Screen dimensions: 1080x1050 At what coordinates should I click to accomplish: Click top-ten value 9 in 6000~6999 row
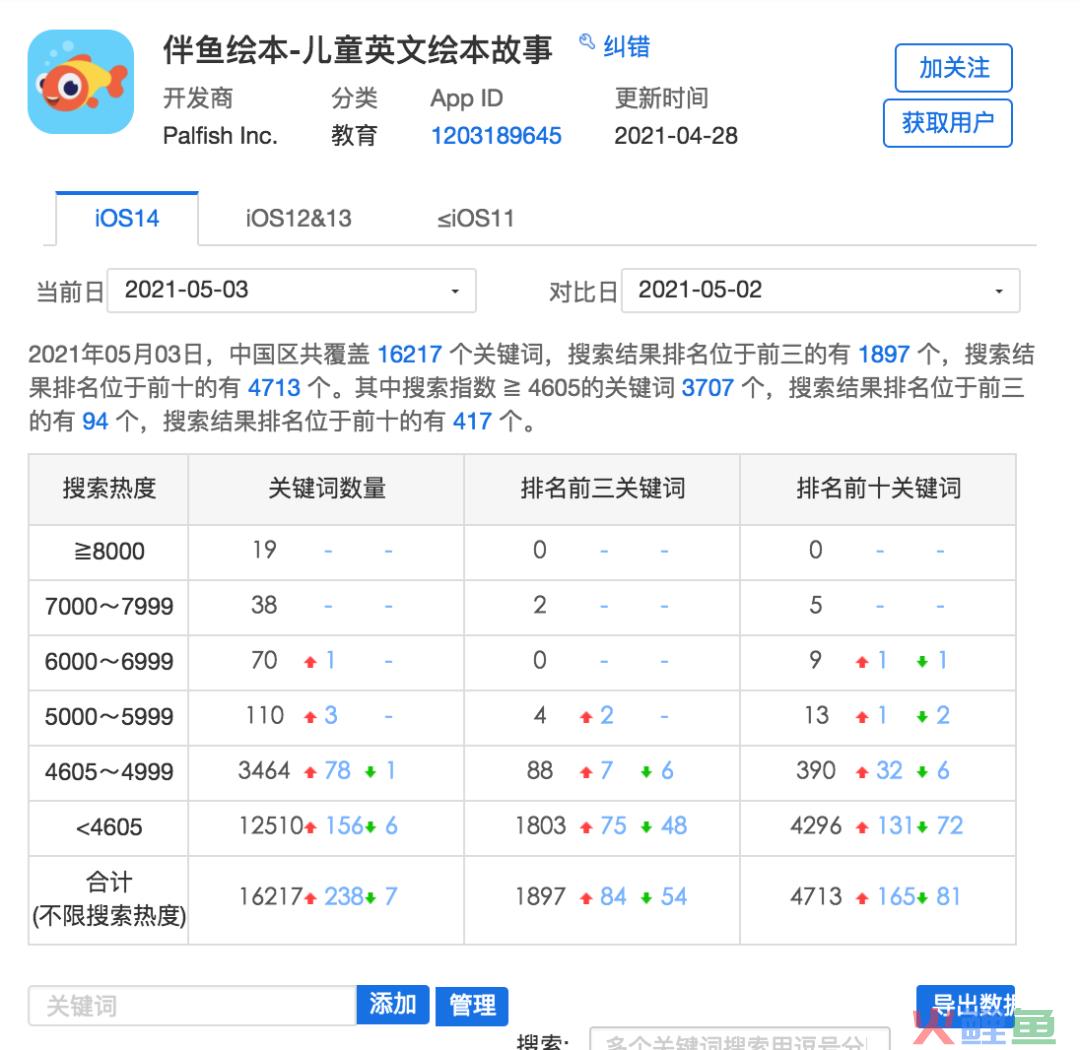tap(816, 660)
